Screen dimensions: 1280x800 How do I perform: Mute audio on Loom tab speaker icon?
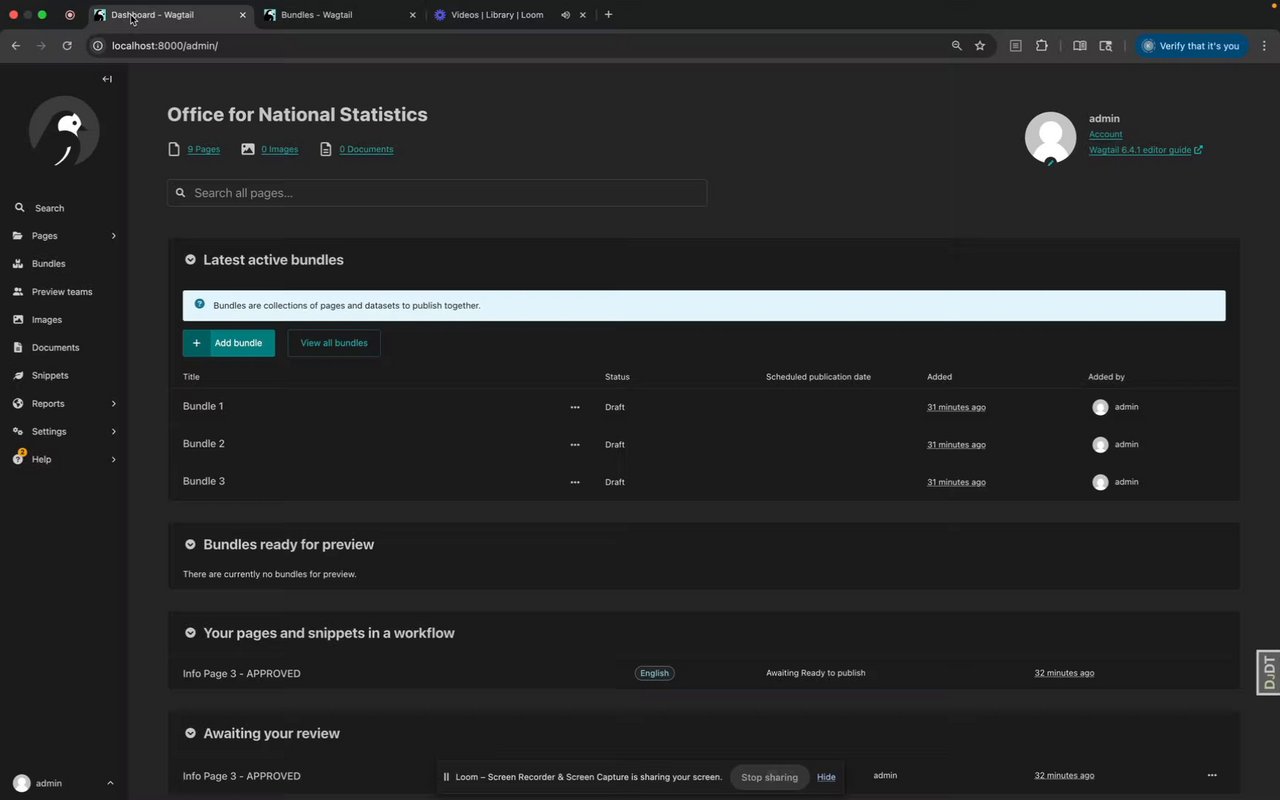pos(566,15)
